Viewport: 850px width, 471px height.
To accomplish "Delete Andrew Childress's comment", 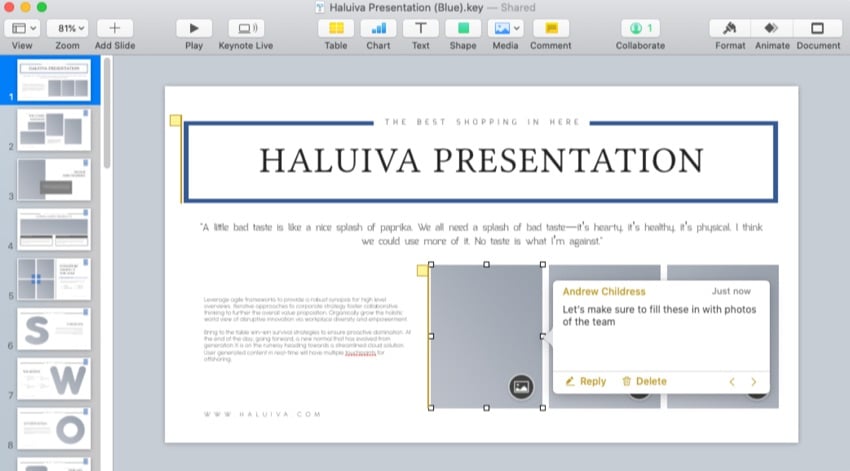I will pyautogui.click(x=644, y=381).
